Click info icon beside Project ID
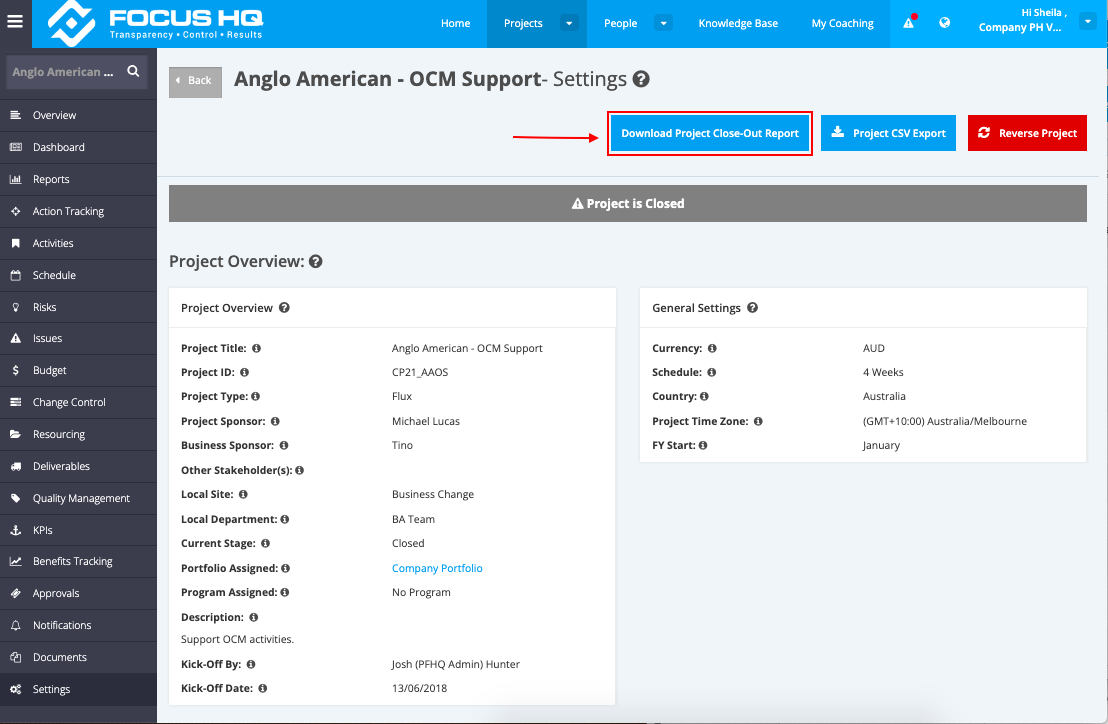This screenshot has width=1108, height=724. (244, 372)
